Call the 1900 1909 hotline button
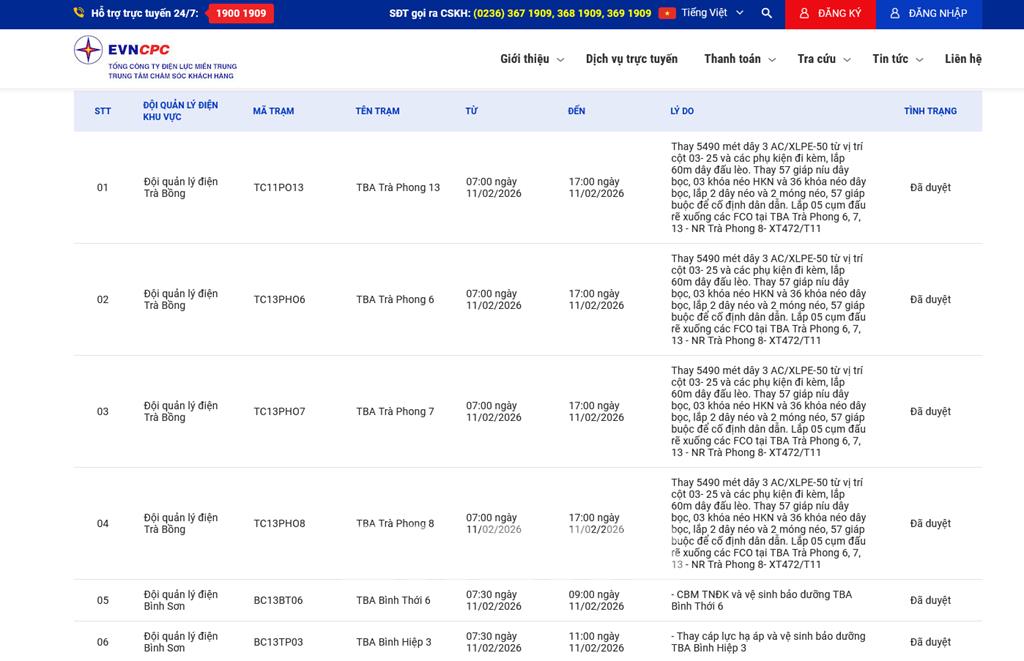The image size is (1024, 661). point(241,14)
